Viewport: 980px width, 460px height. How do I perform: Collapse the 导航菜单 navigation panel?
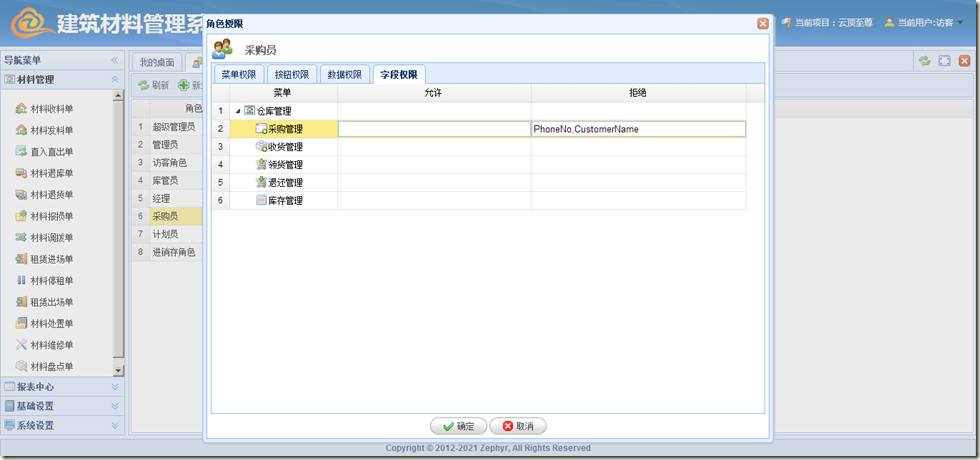[115, 60]
